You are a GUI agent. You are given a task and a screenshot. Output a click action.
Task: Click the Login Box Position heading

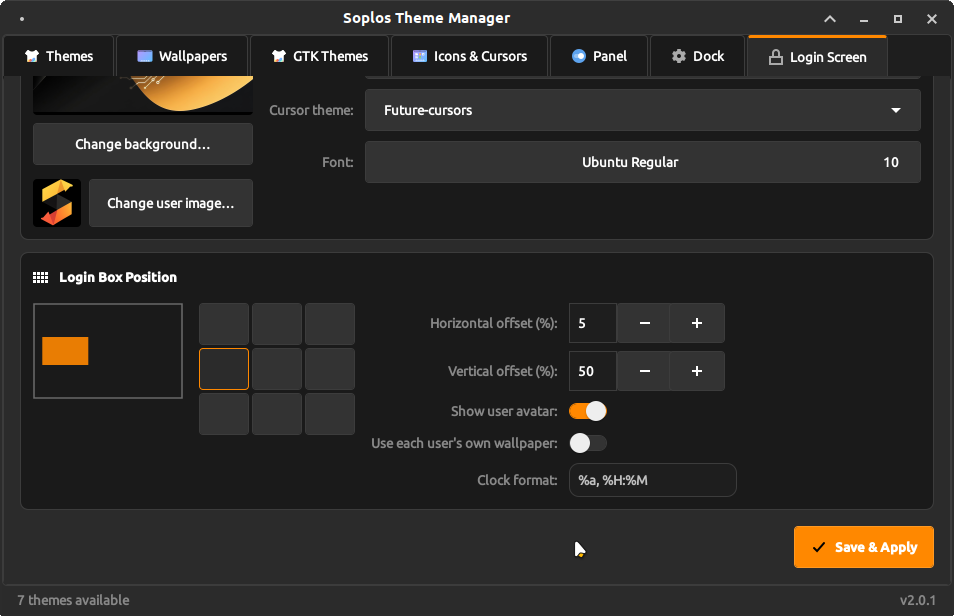point(118,278)
